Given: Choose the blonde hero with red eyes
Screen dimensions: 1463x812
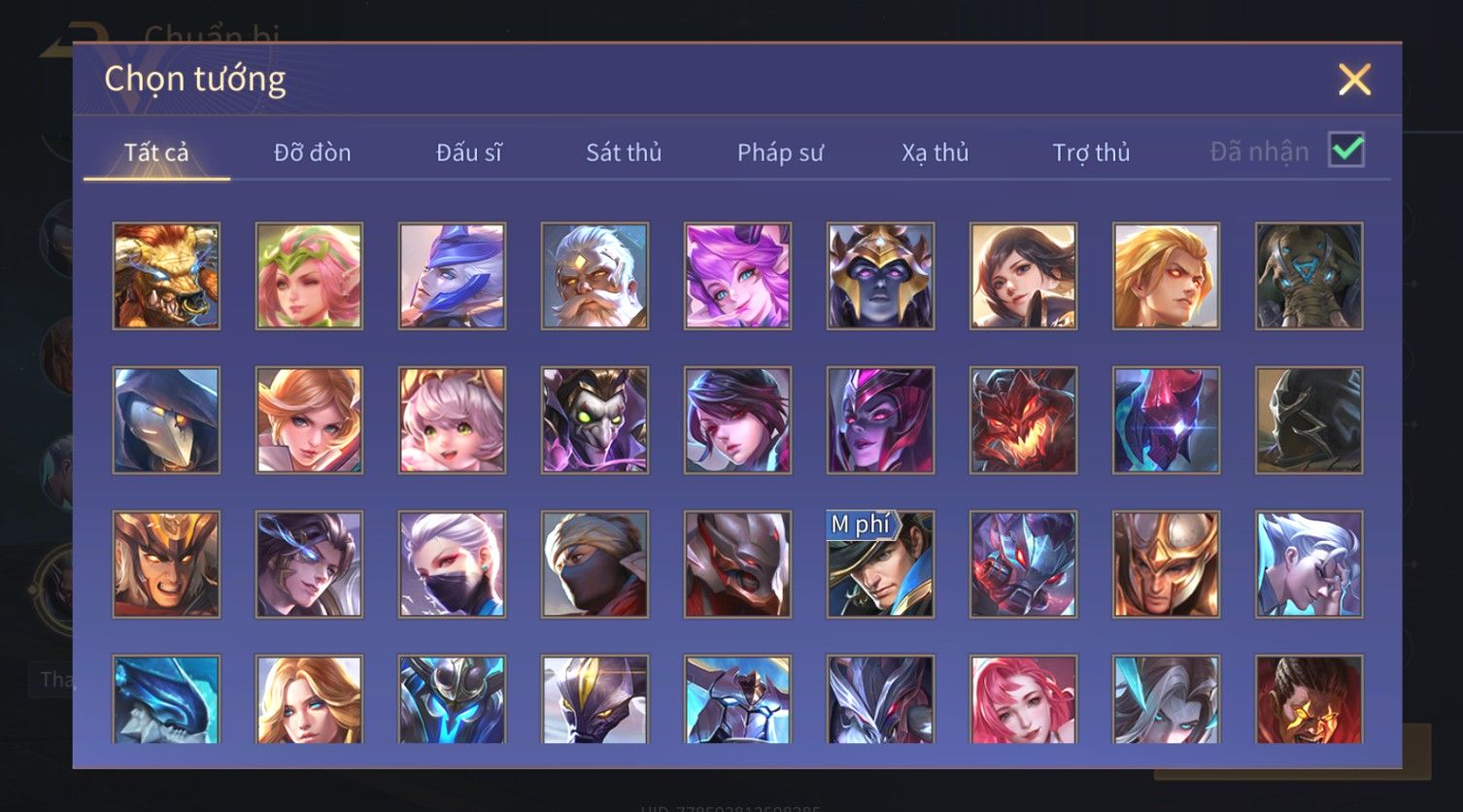Looking at the screenshot, I should click(1166, 276).
